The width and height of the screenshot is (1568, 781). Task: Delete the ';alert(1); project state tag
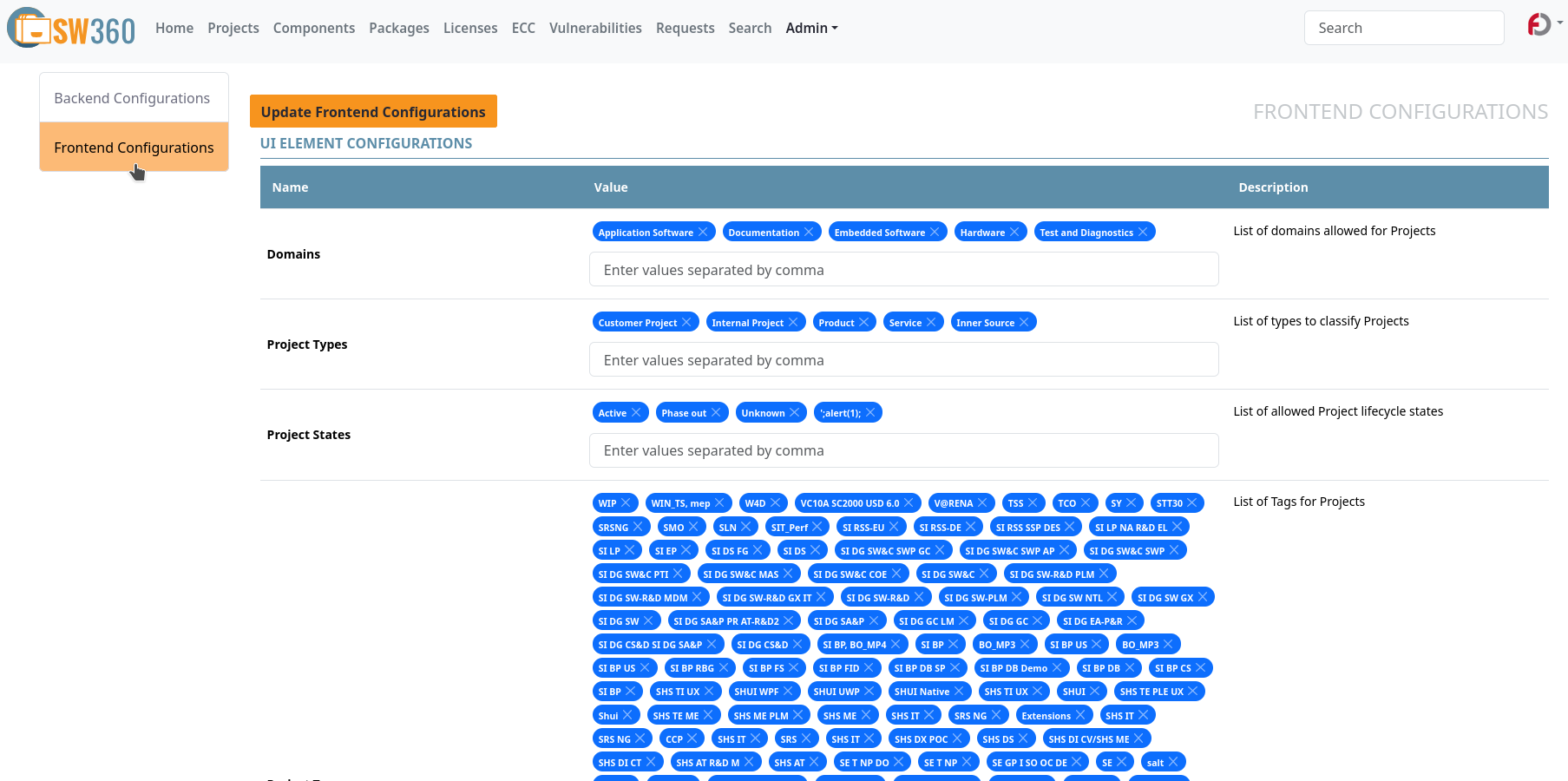(870, 412)
